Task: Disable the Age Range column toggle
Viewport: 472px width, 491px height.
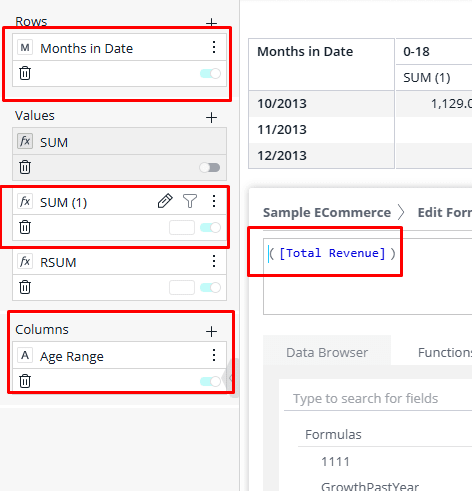Action: [x=210, y=381]
